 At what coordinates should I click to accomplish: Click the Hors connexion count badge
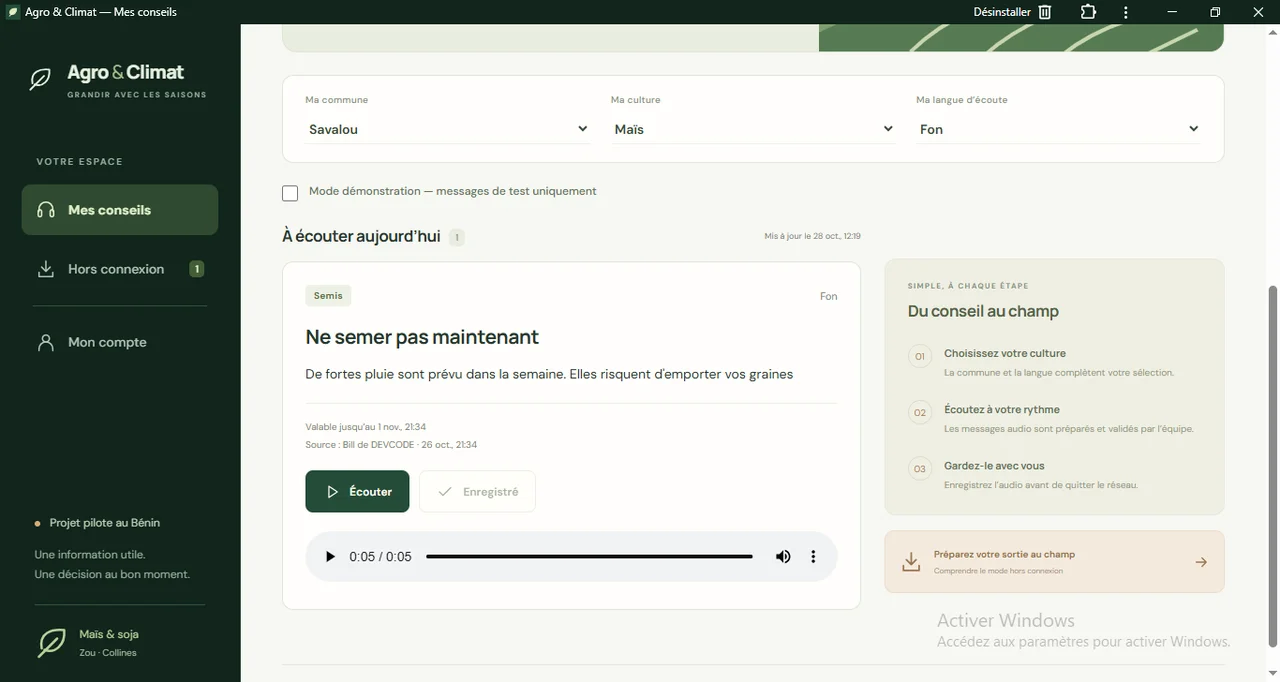[197, 269]
